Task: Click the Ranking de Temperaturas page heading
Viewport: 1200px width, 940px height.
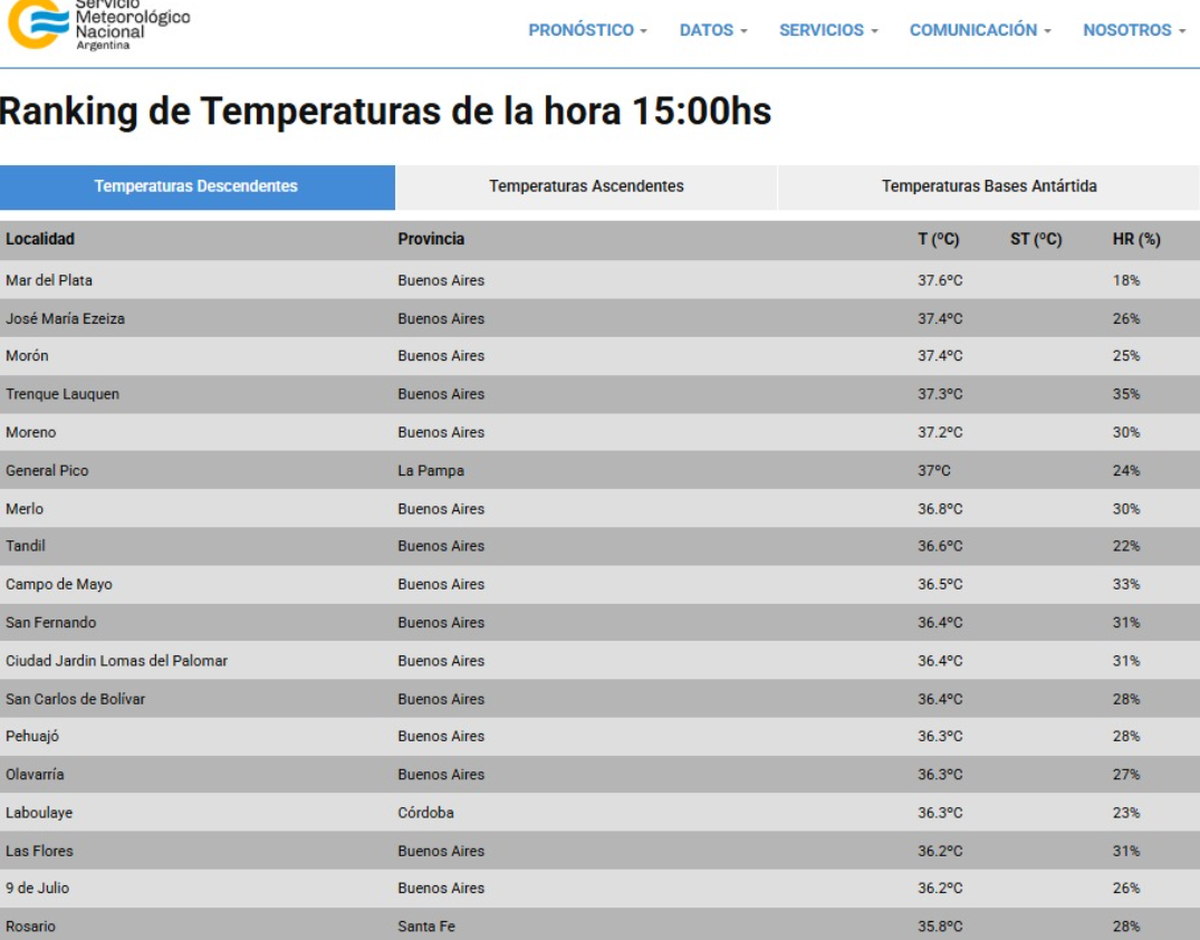Action: click(385, 112)
